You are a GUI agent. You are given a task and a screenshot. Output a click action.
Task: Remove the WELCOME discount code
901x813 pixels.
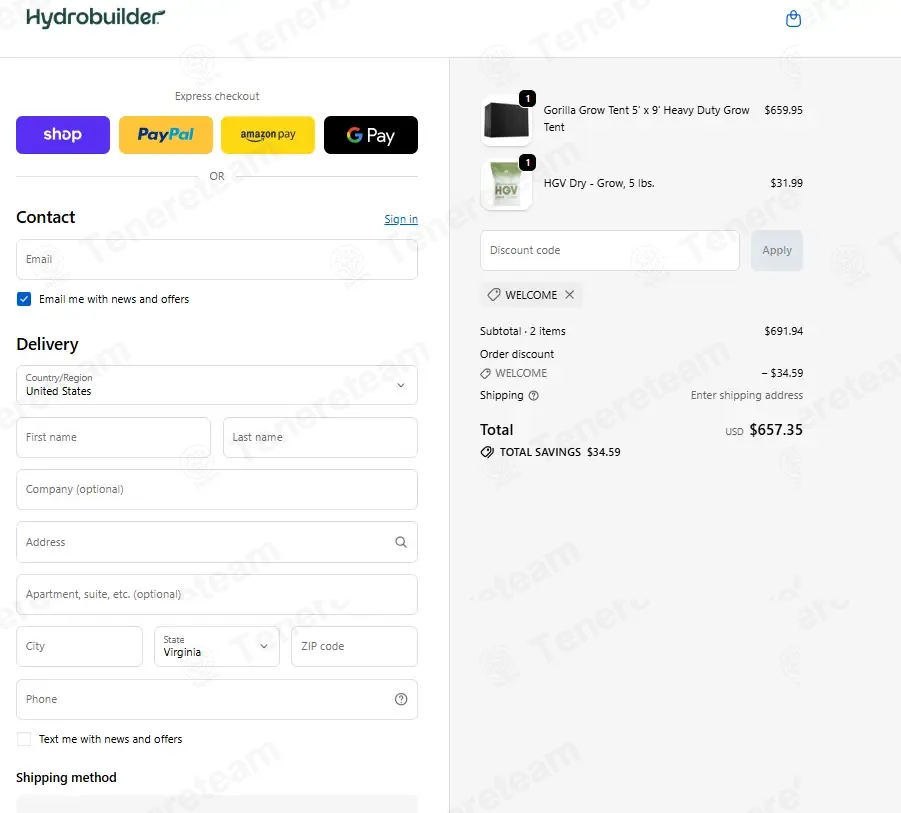coord(569,295)
